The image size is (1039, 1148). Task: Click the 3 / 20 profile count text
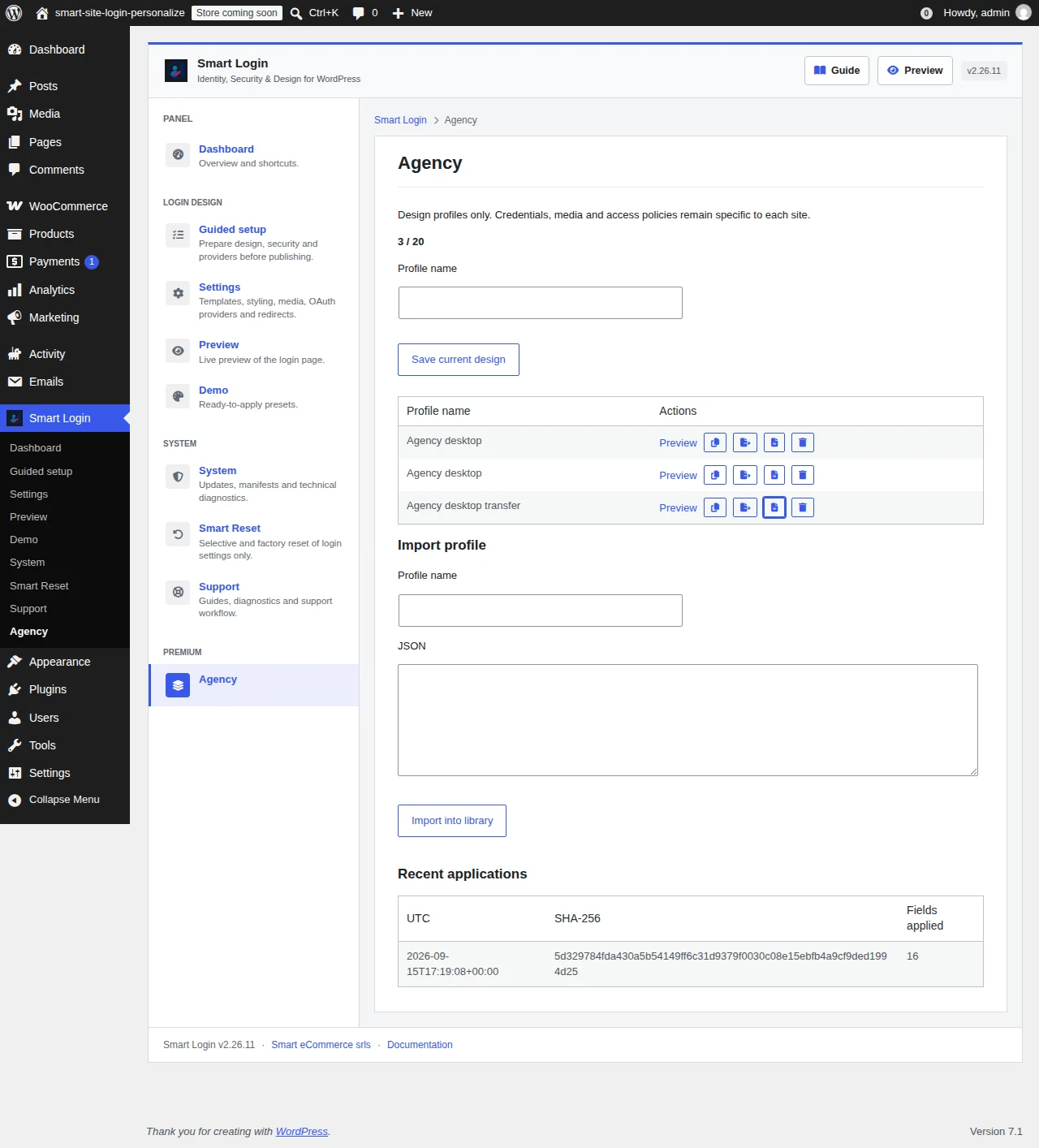coord(411,242)
